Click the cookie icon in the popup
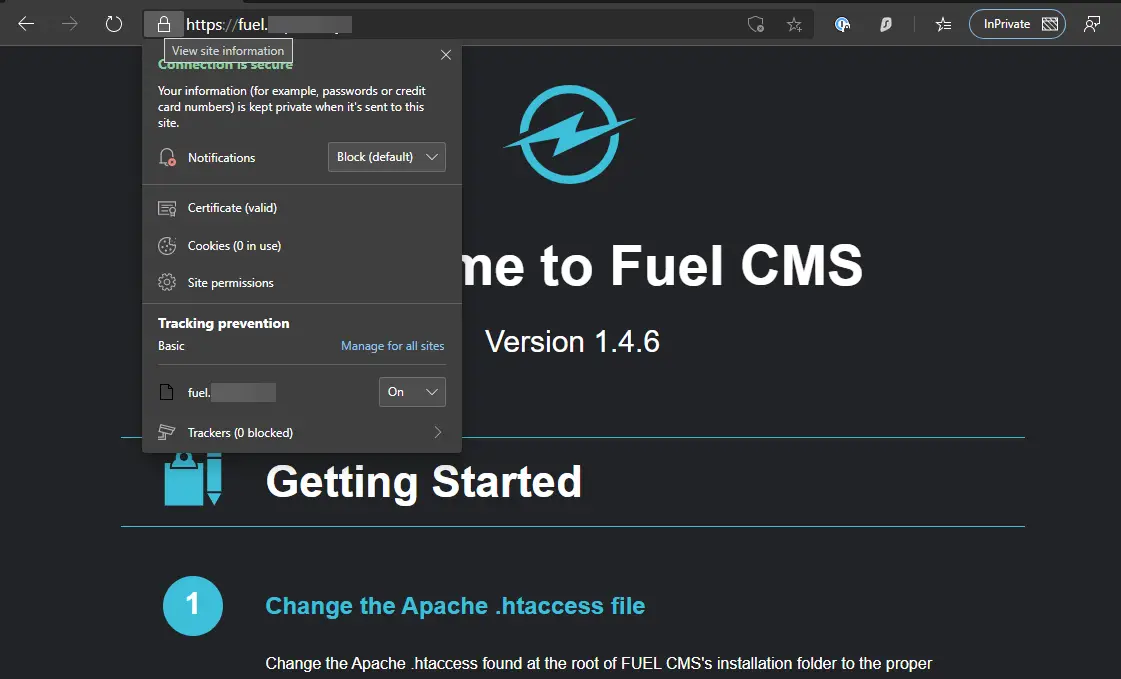Image resolution: width=1121 pixels, height=679 pixels. (167, 246)
